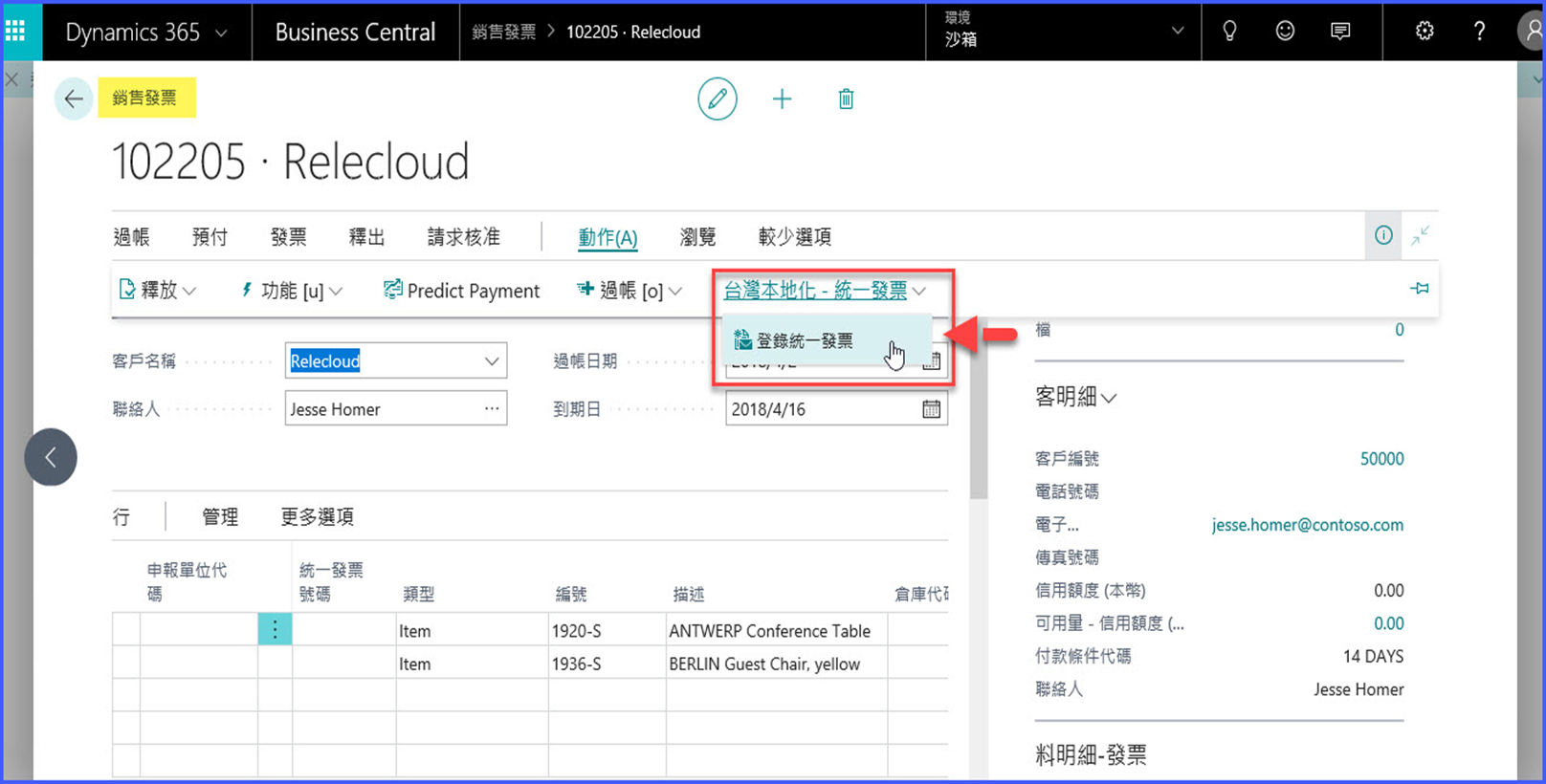Screen dimensions: 1546x784
Task: Open the 瀏覽 tab
Action: [698, 237]
